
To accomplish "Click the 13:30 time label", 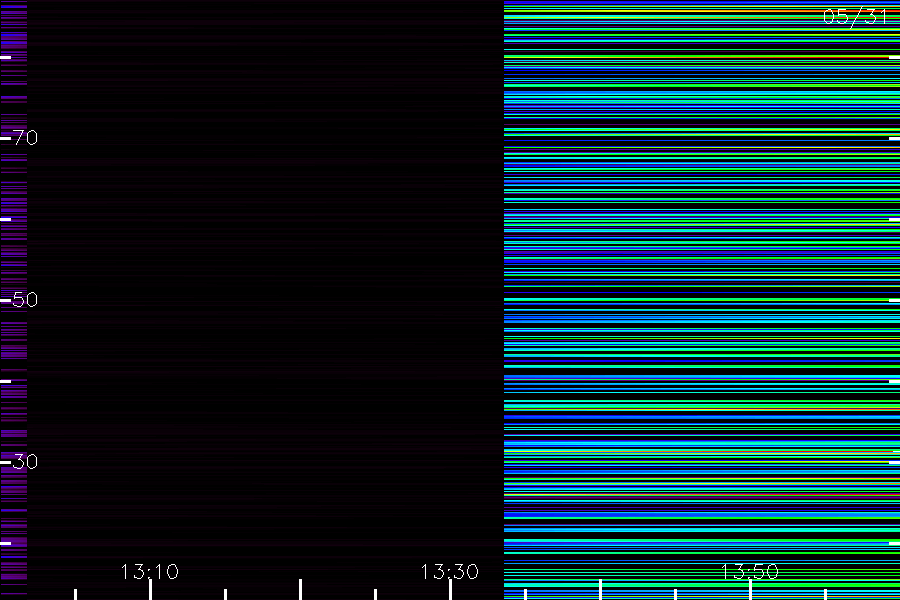I will (x=449, y=572).
